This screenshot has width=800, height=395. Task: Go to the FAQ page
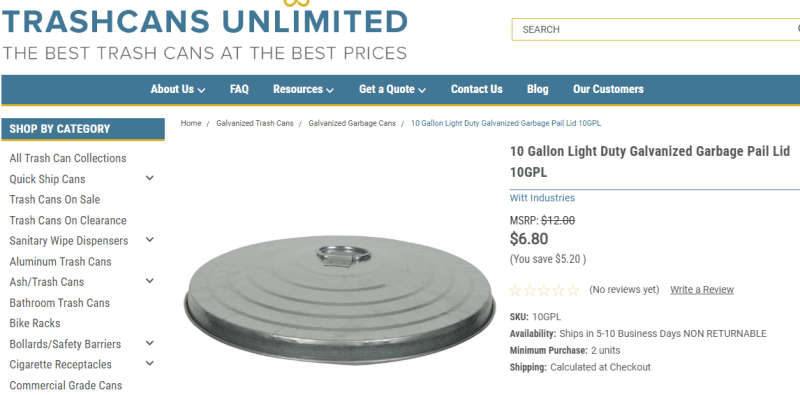point(239,89)
